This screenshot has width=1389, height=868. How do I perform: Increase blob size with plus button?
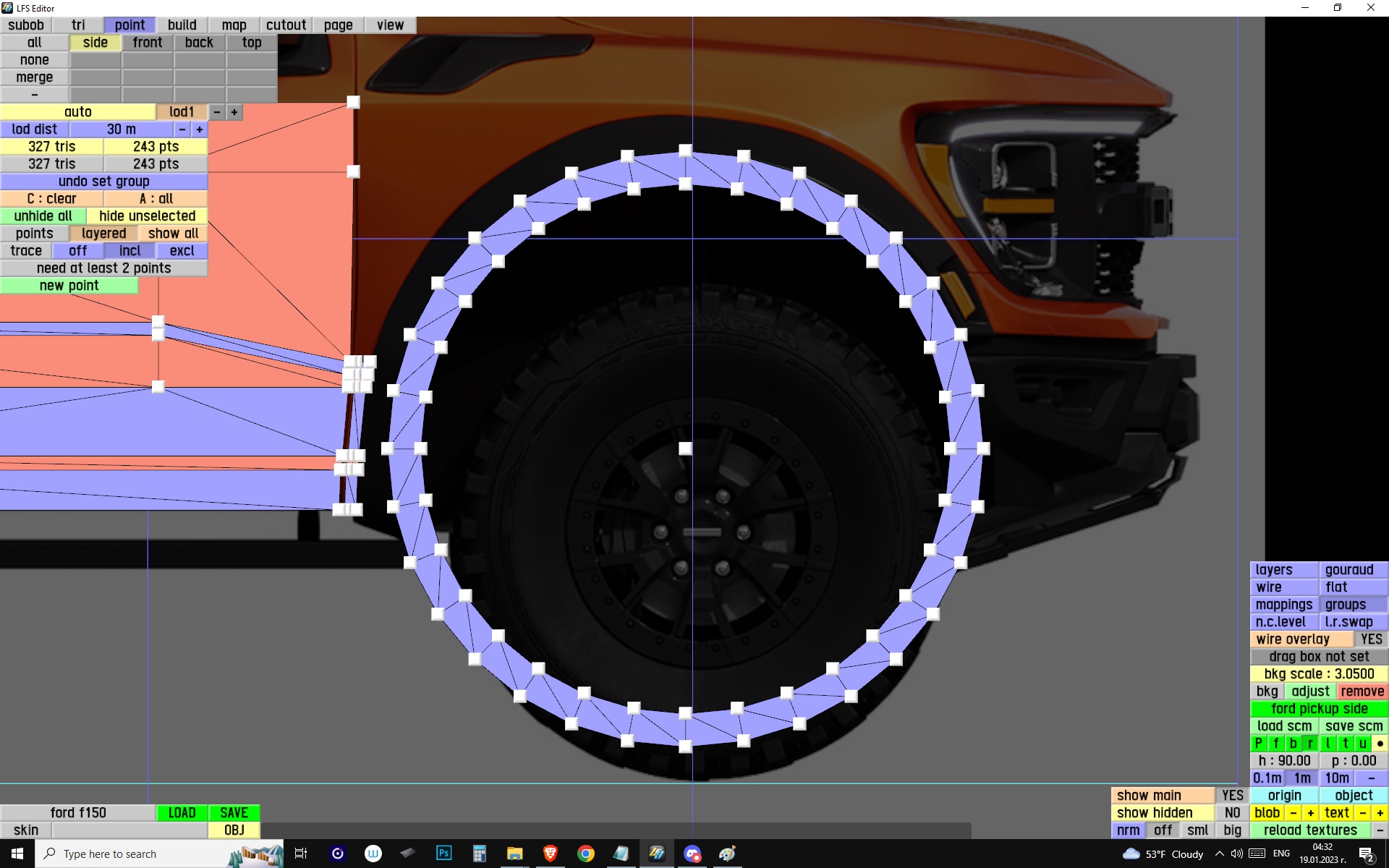(x=1310, y=813)
